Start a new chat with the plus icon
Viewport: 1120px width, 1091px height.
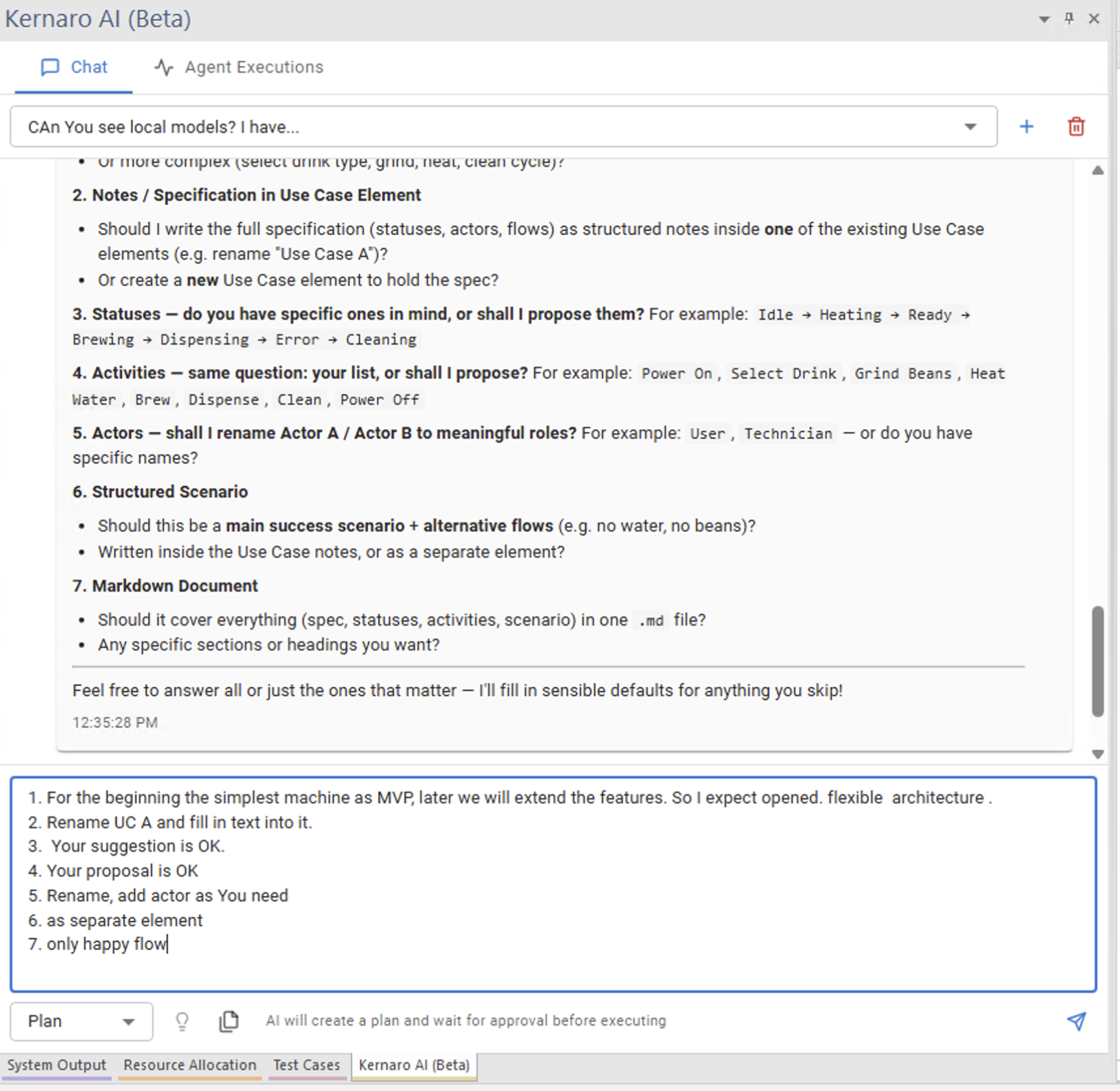tap(1026, 127)
